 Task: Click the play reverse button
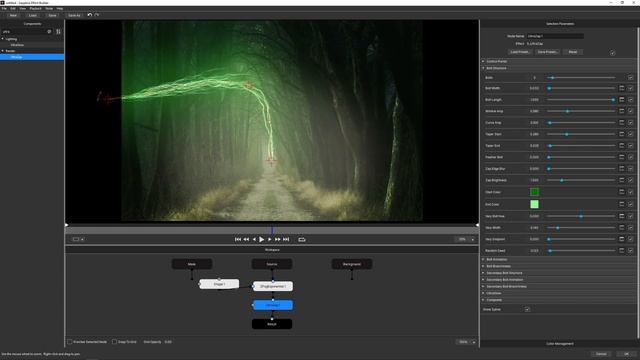click(254, 240)
